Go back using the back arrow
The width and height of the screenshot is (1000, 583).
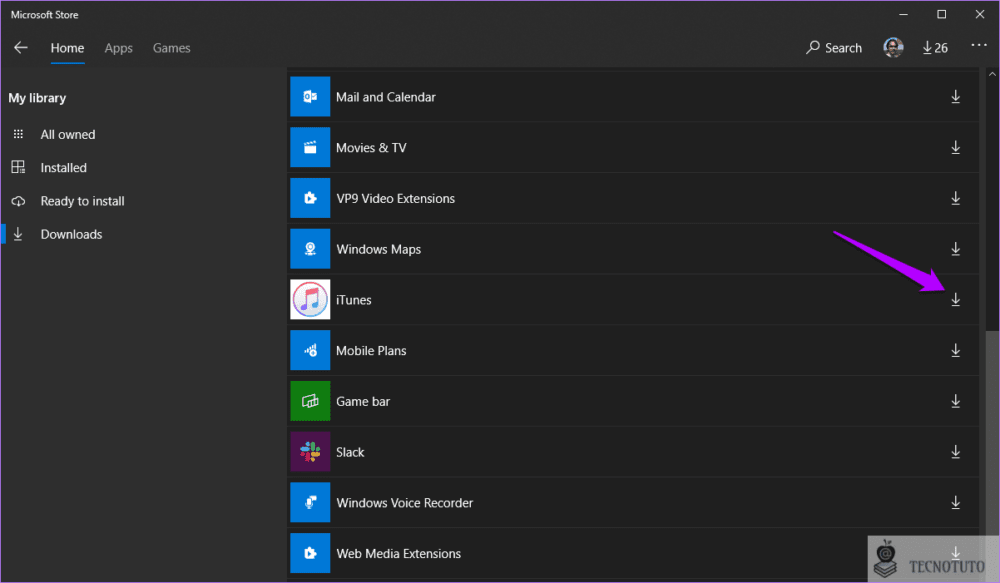pyautogui.click(x=20, y=48)
